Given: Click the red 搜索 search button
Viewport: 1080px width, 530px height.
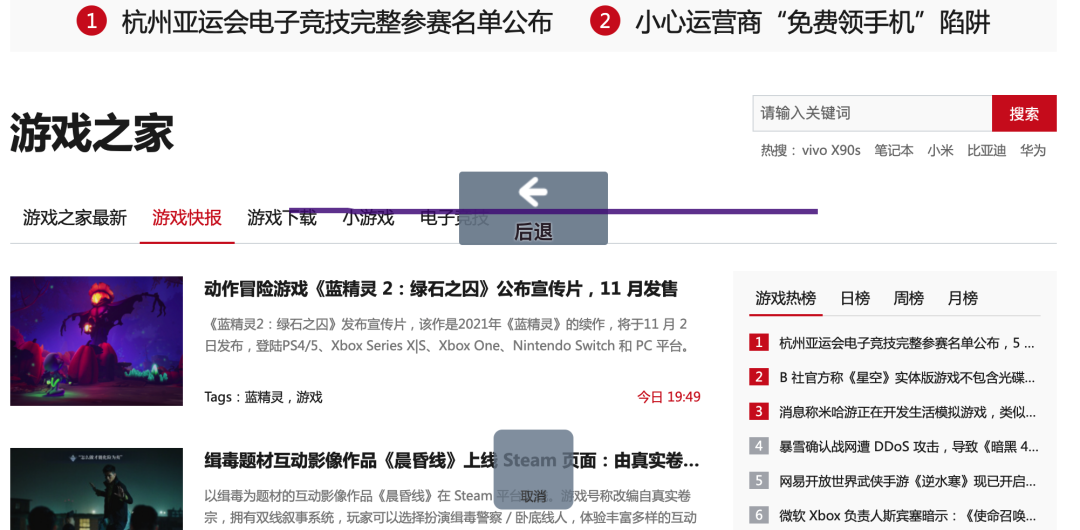Looking at the screenshot, I should pos(1024,113).
